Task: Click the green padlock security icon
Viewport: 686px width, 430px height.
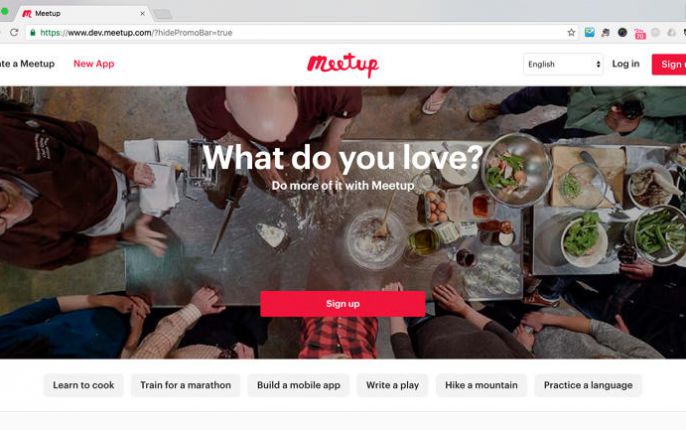Action: (33, 32)
